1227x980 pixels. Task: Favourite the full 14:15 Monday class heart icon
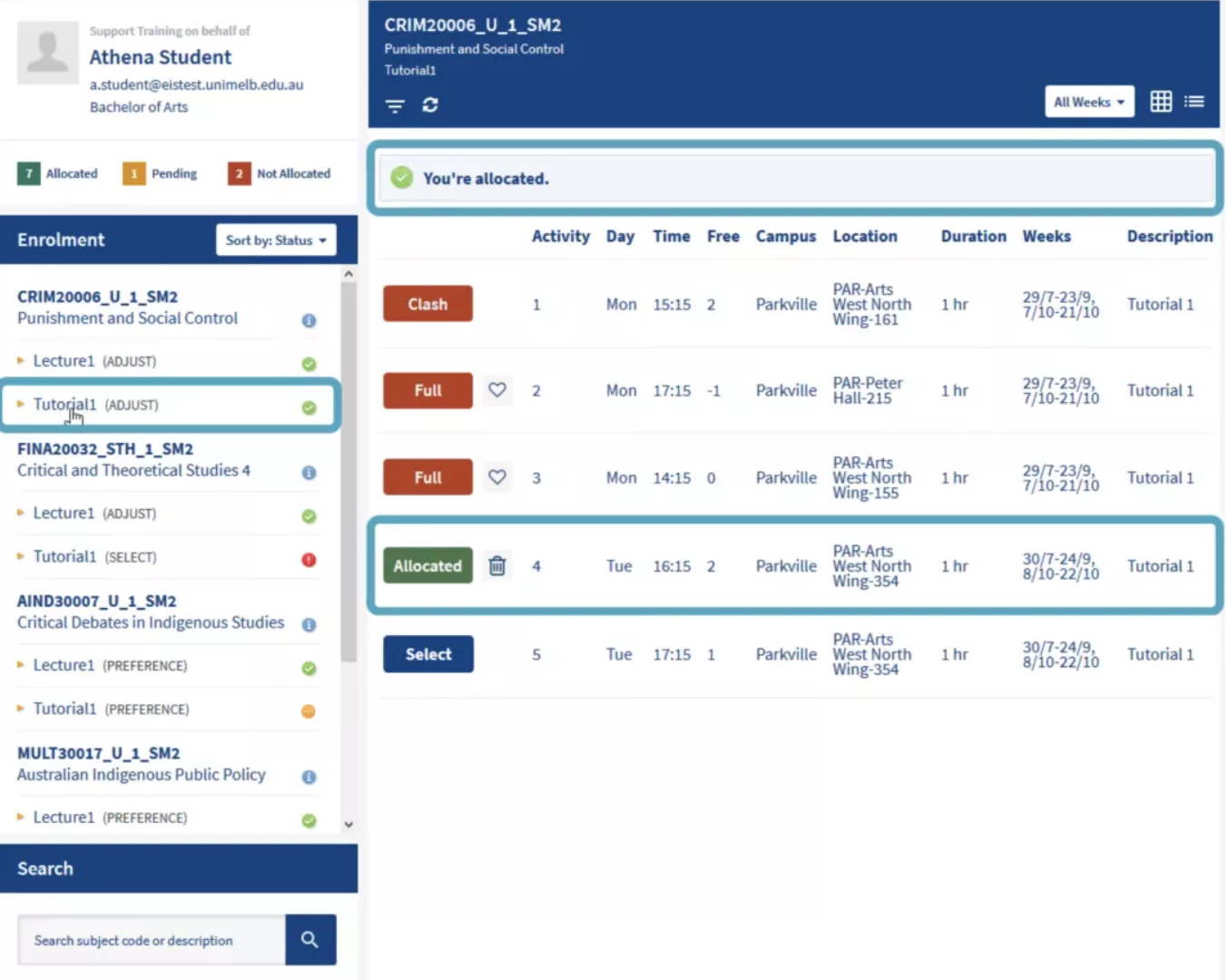(497, 477)
